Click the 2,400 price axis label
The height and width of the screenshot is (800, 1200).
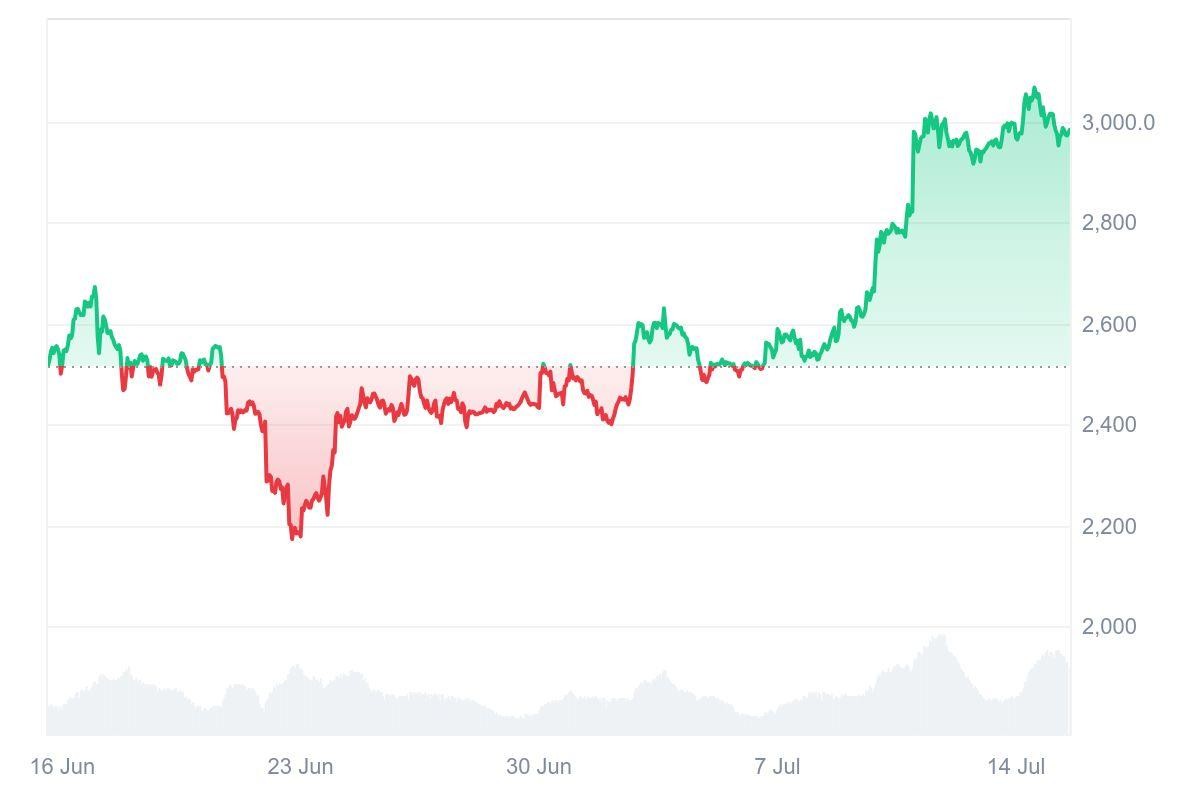pos(1109,425)
